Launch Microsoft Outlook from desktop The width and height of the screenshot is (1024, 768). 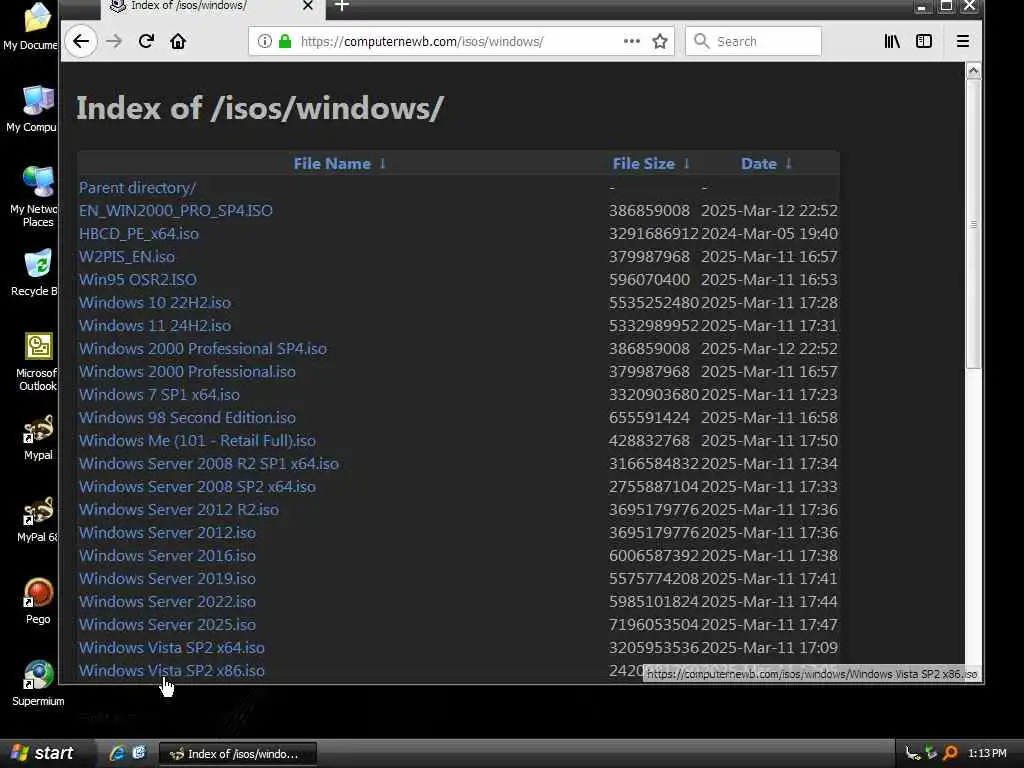pos(37,362)
